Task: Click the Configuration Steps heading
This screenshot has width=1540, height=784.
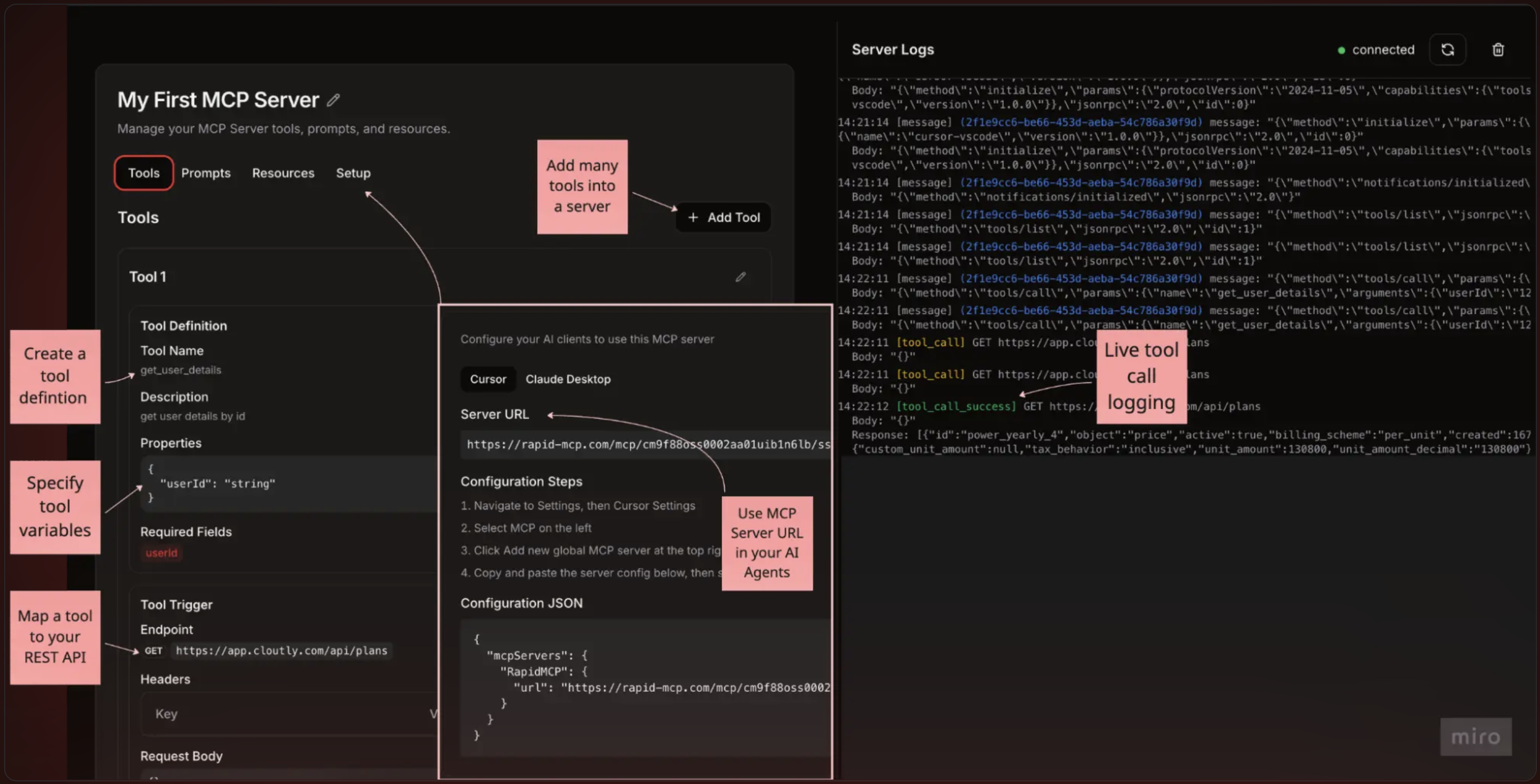Action: coord(521,482)
